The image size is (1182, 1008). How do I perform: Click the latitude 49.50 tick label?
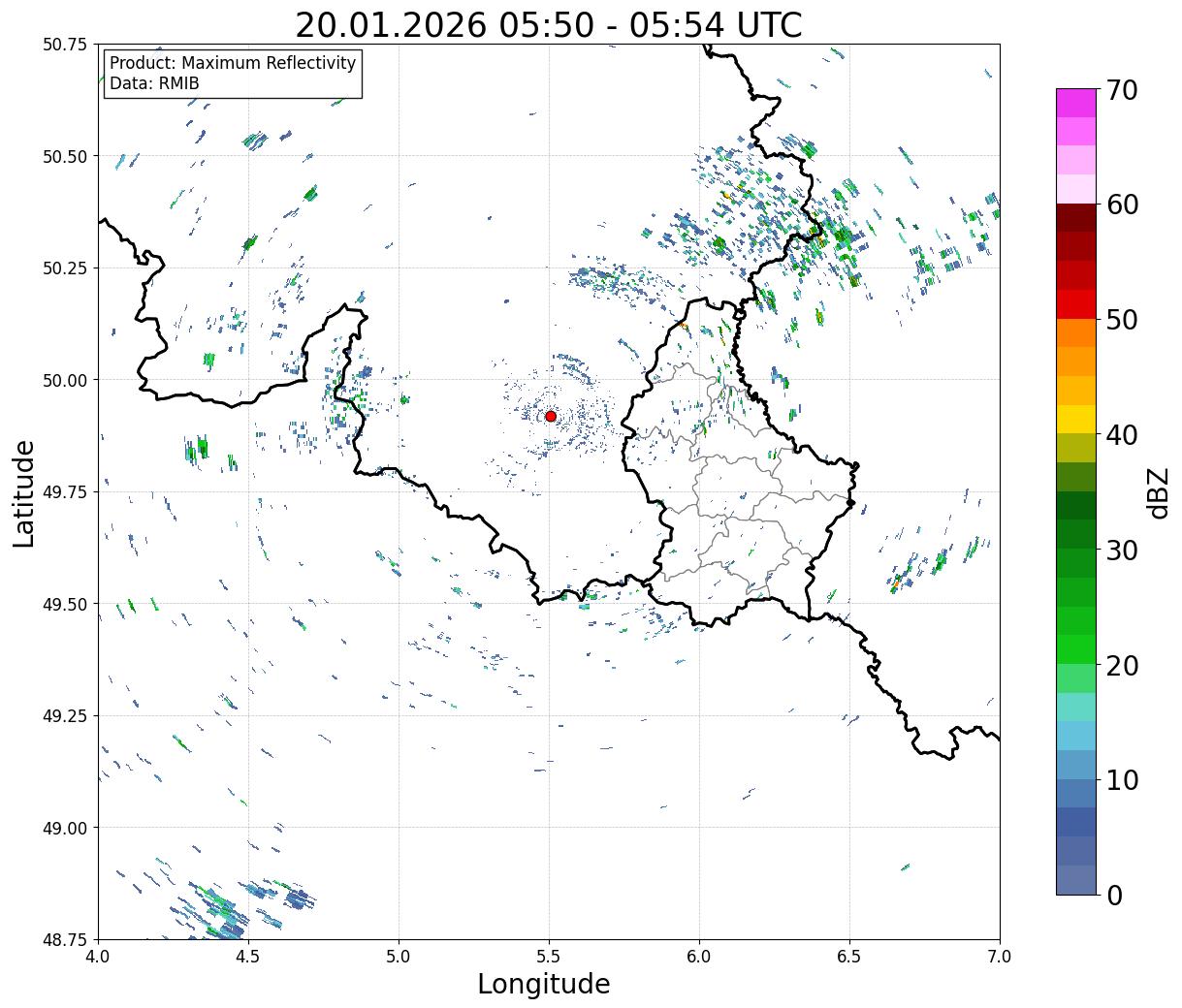65,604
